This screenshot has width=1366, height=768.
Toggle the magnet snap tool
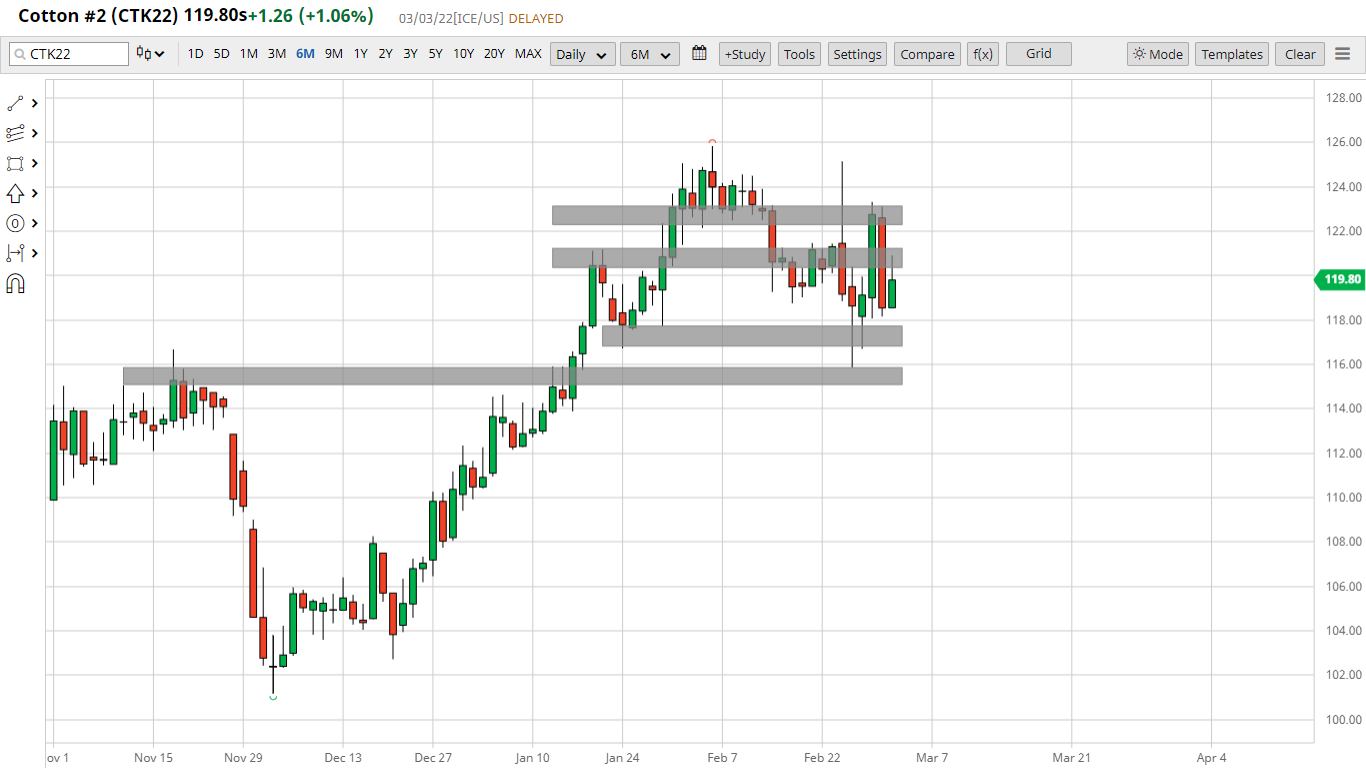pyautogui.click(x=15, y=284)
